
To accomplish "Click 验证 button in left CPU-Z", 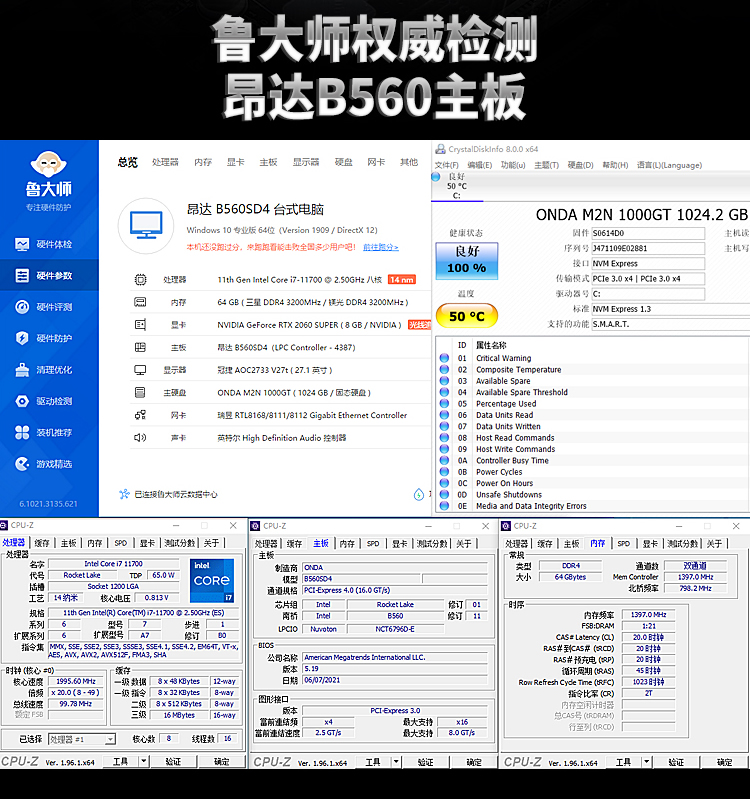I will tap(173, 761).
